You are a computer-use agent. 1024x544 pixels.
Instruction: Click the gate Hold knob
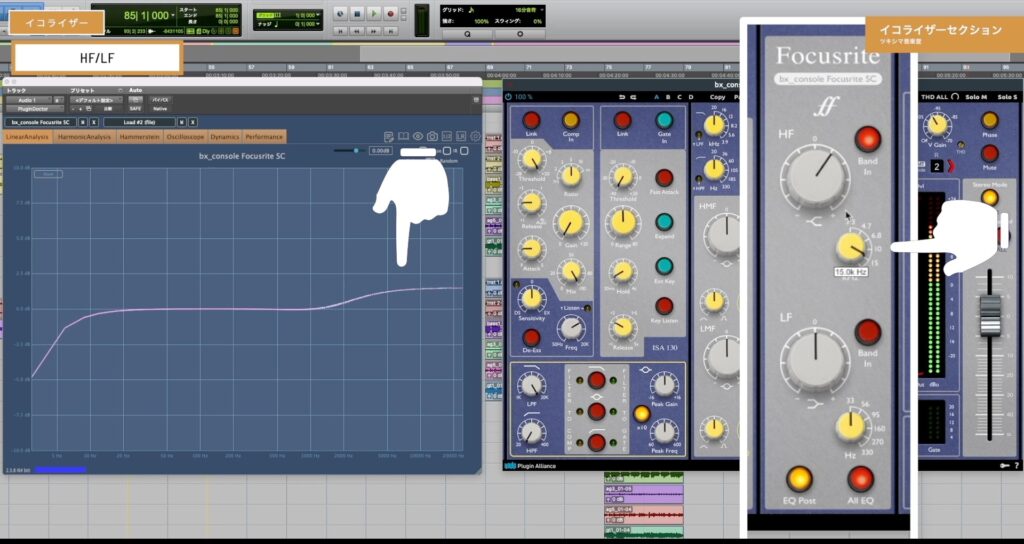pyautogui.click(x=623, y=271)
